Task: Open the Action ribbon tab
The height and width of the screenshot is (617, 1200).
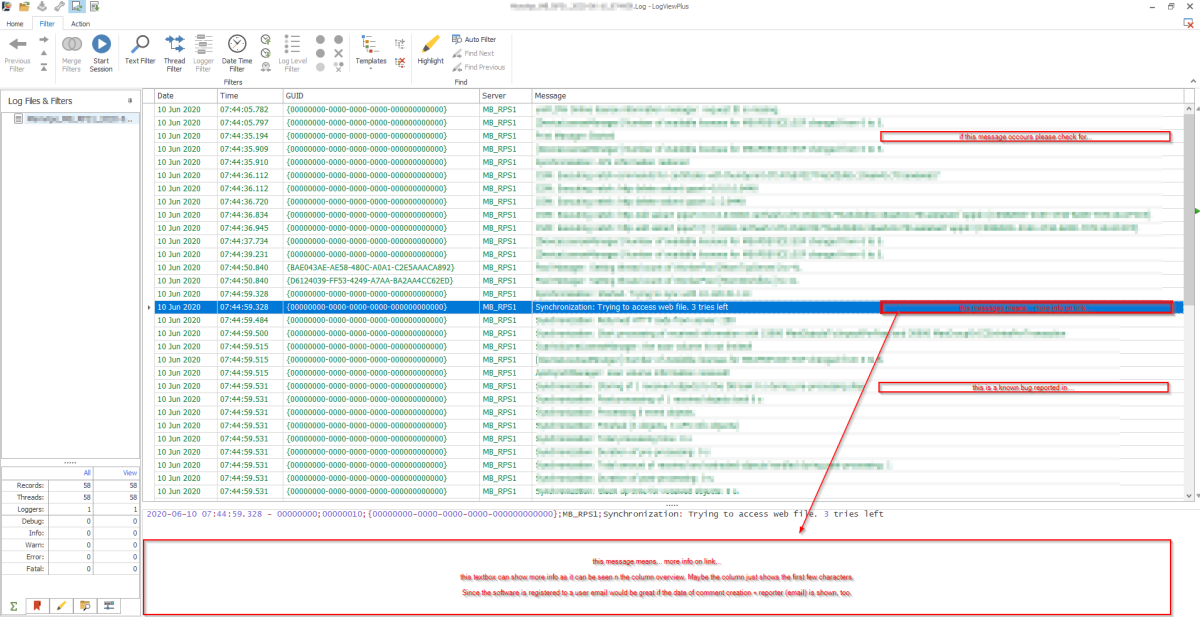Action: (x=80, y=22)
